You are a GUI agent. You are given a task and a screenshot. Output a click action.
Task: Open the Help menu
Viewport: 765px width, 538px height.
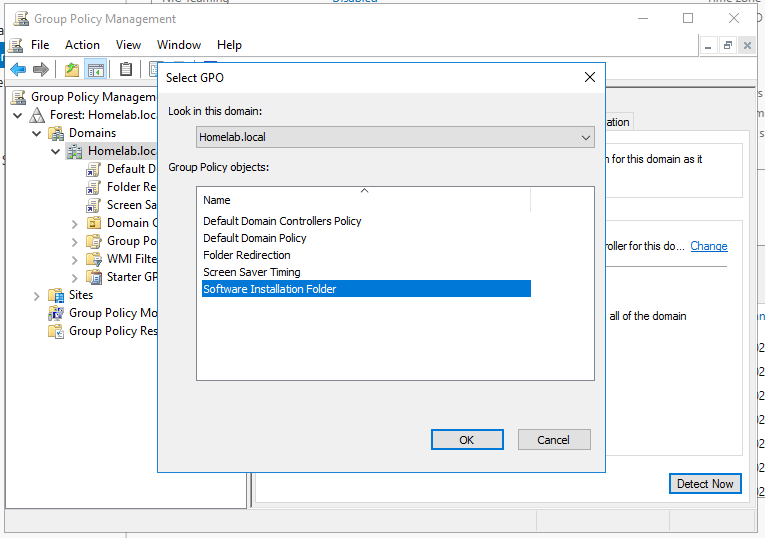pos(229,45)
